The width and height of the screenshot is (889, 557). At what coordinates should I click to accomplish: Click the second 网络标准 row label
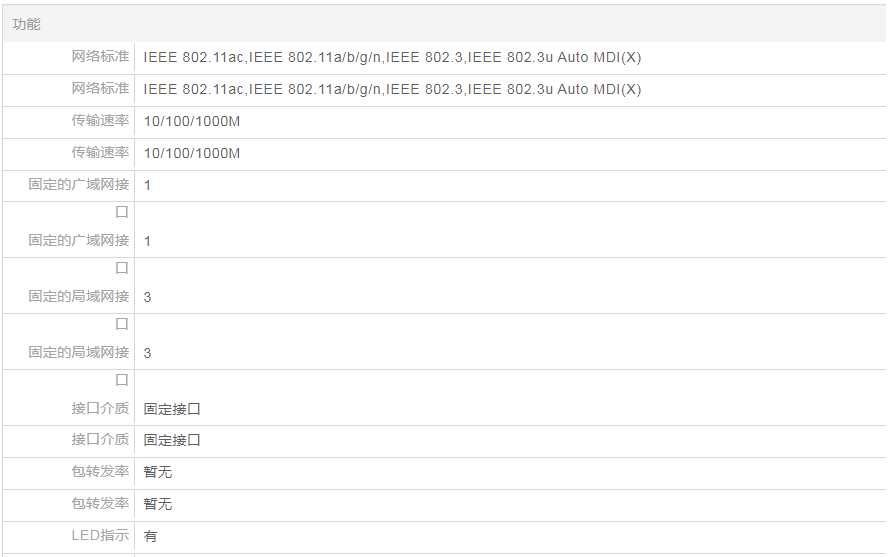point(100,89)
